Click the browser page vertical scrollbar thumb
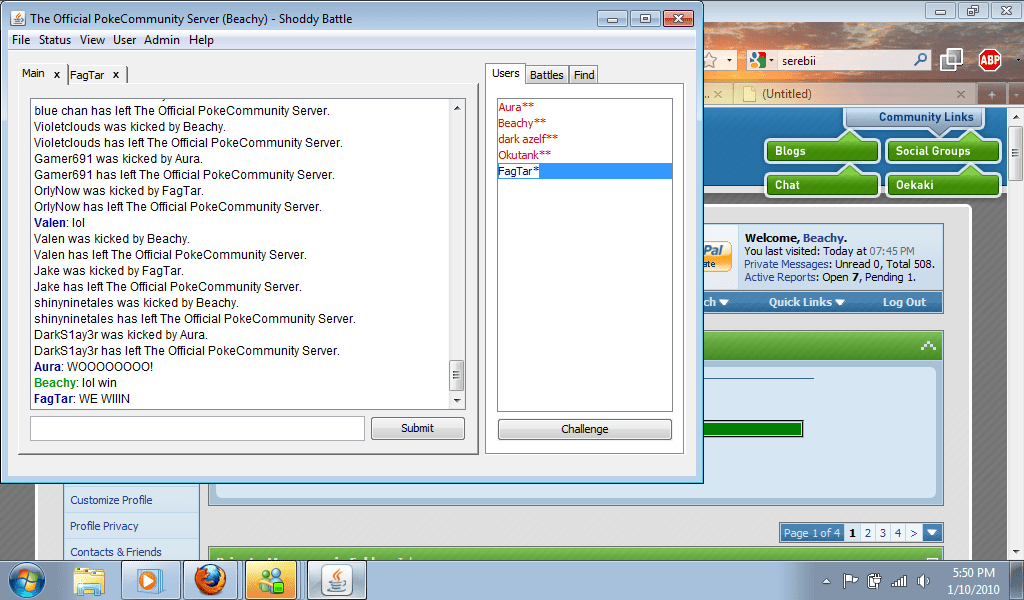The height and width of the screenshot is (600, 1024). tap(1016, 153)
